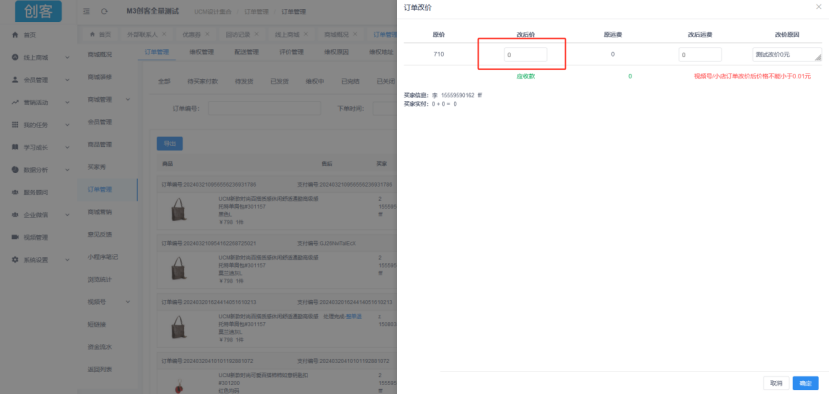Click the trend-line icon beside 营销活动

[15, 103]
